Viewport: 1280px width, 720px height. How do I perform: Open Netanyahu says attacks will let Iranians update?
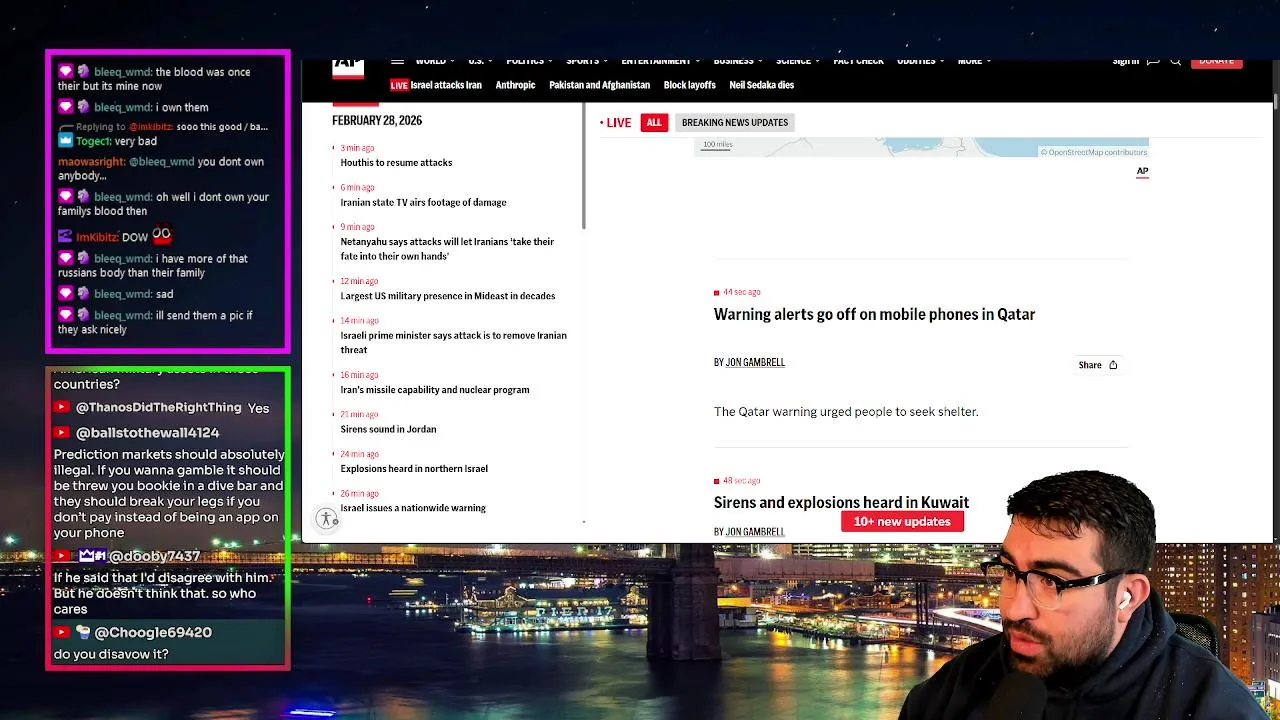(x=447, y=249)
